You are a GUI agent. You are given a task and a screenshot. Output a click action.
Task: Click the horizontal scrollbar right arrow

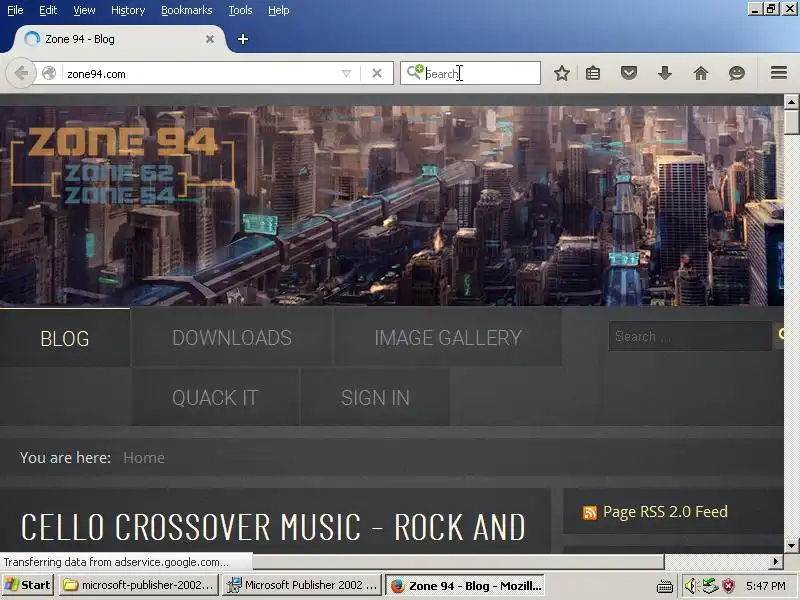coord(776,561)
